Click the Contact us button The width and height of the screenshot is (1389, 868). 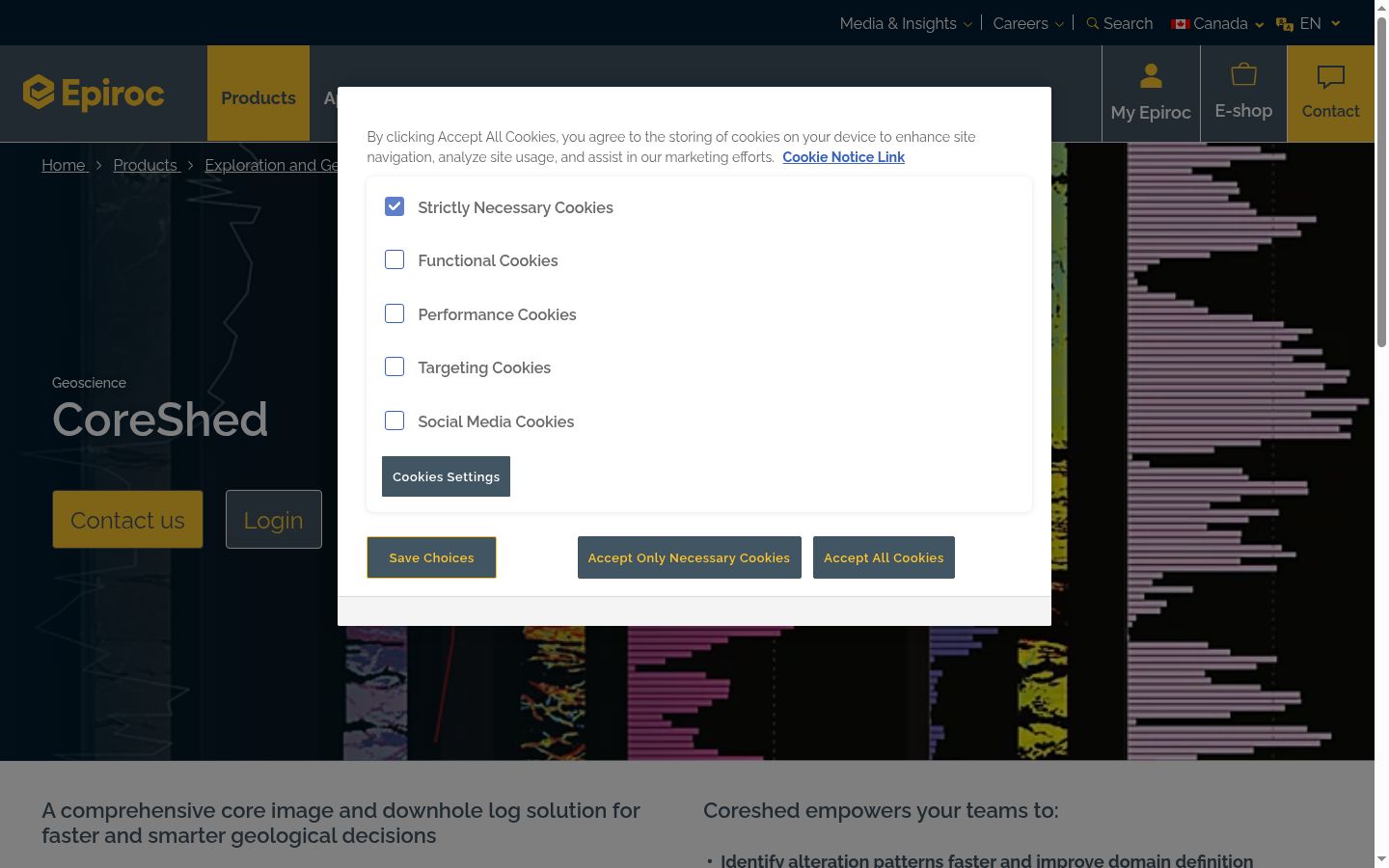(x=127, y=520)
